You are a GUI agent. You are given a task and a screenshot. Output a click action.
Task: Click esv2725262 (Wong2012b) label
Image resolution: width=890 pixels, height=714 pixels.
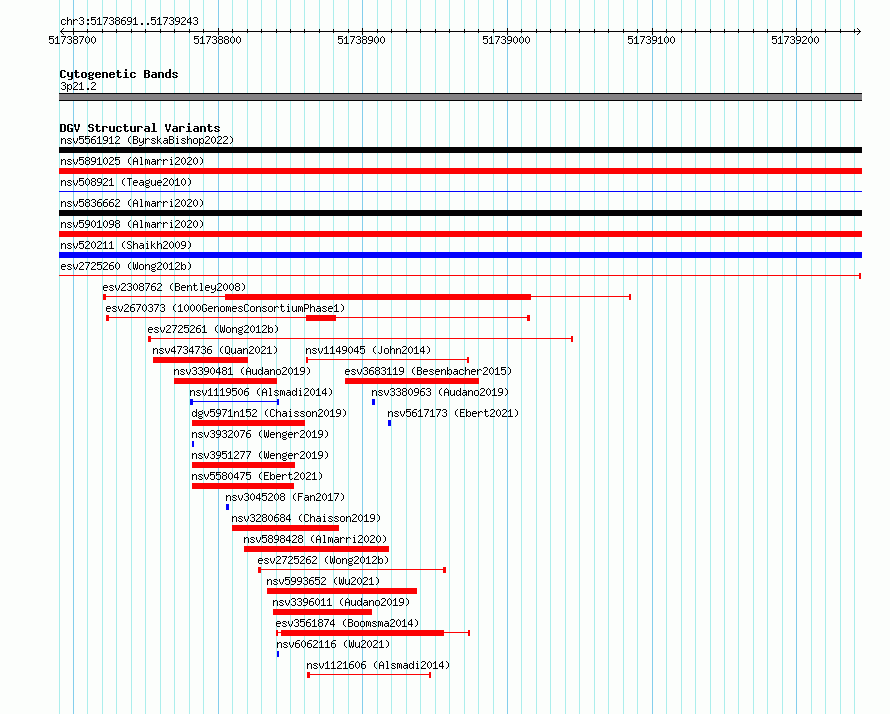point(324,560)
